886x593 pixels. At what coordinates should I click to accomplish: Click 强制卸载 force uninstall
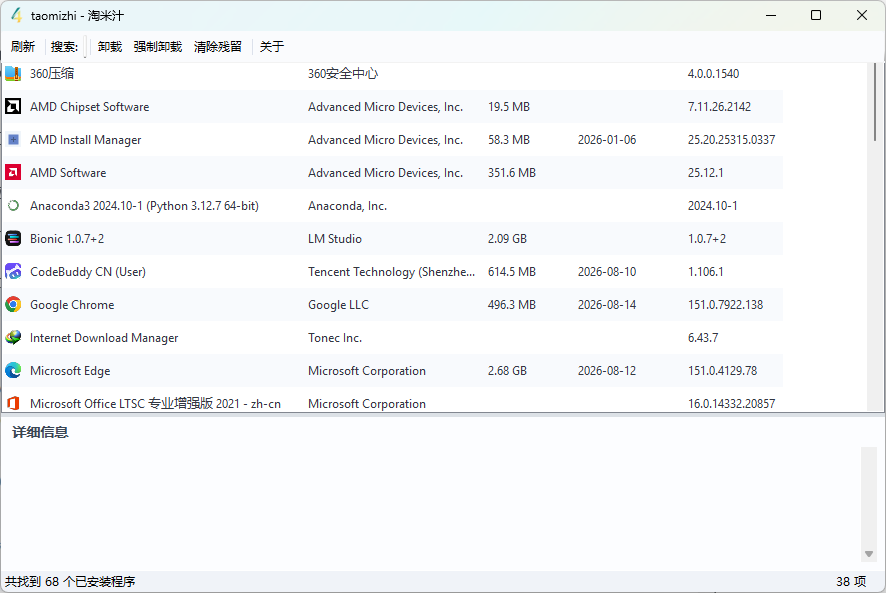(x=158, y=46)
